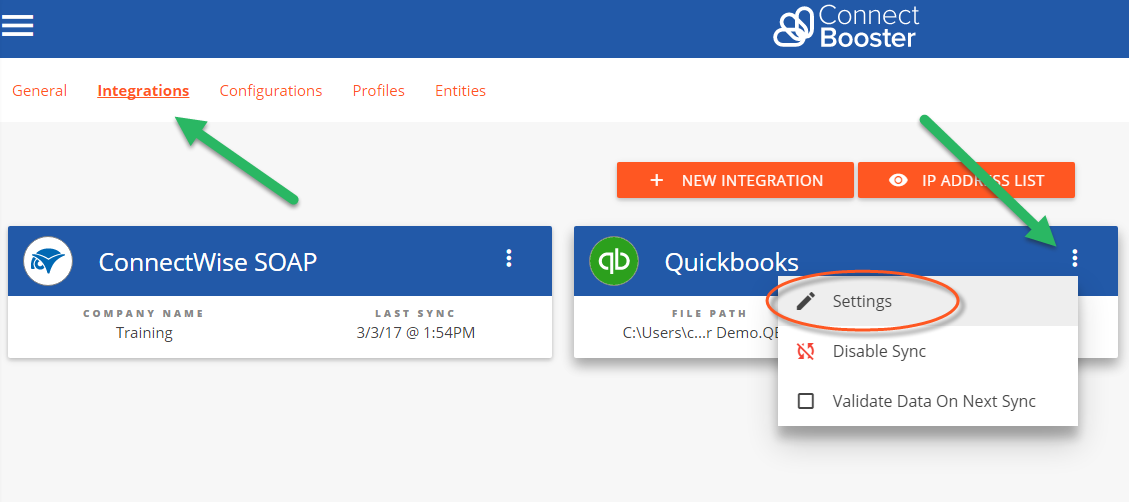Click the Quickbooks file path value
The height and width of the screenshot is (502, 1129).
click(700, 333)
